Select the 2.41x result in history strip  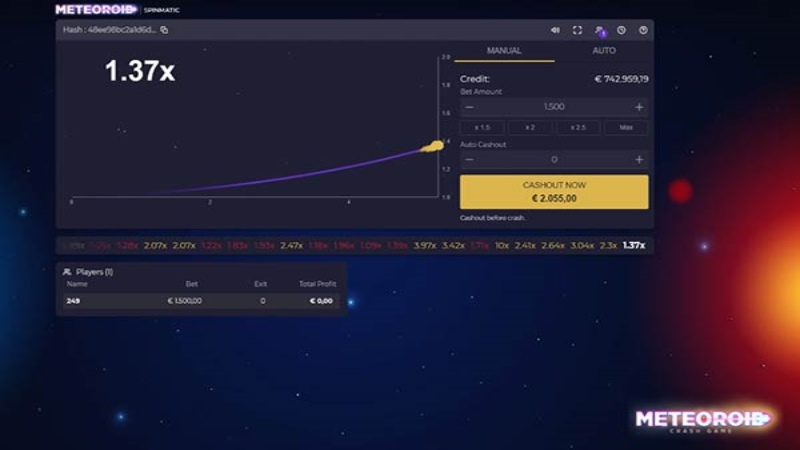[524, 245]
